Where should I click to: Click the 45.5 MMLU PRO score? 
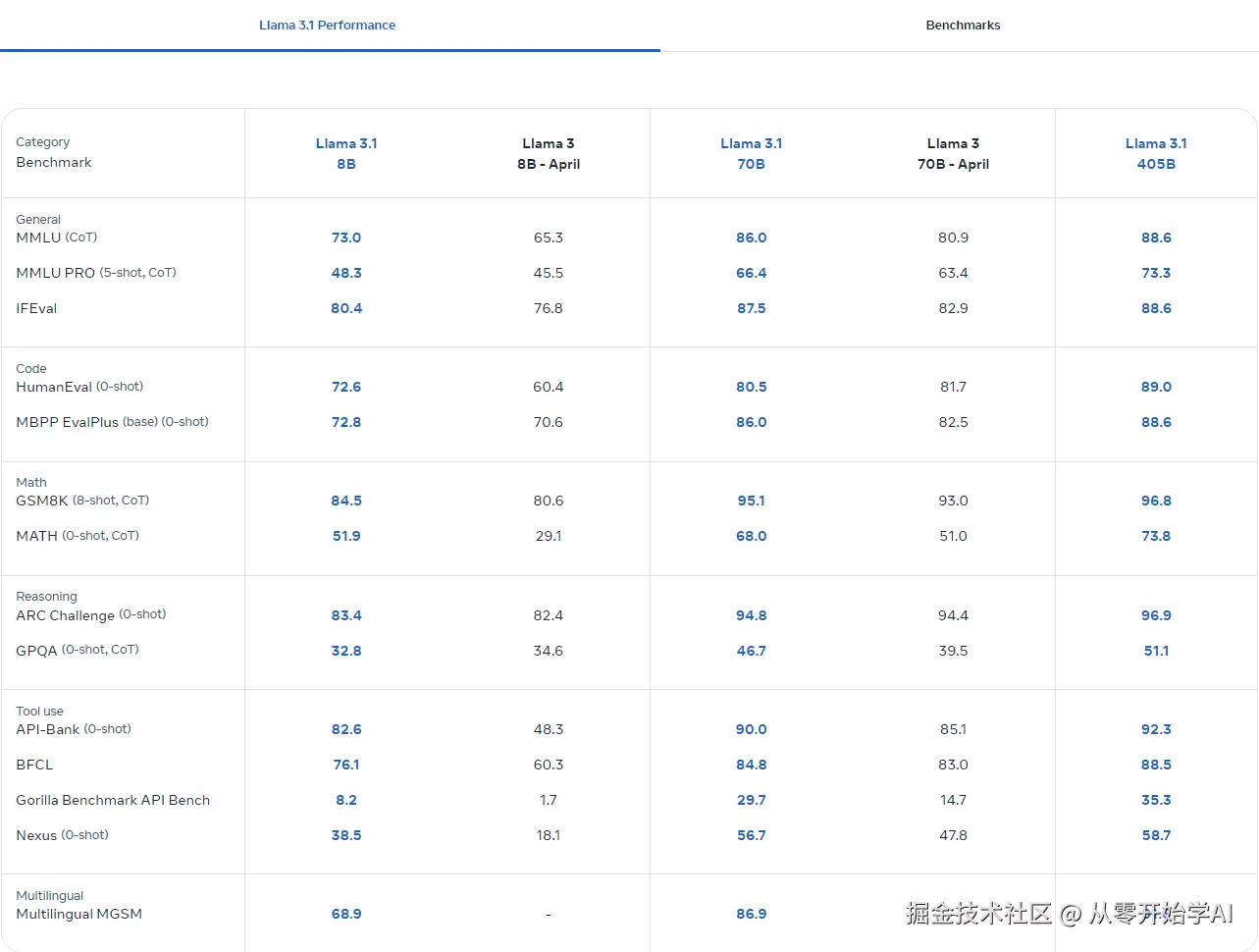(x=549, y=273)
